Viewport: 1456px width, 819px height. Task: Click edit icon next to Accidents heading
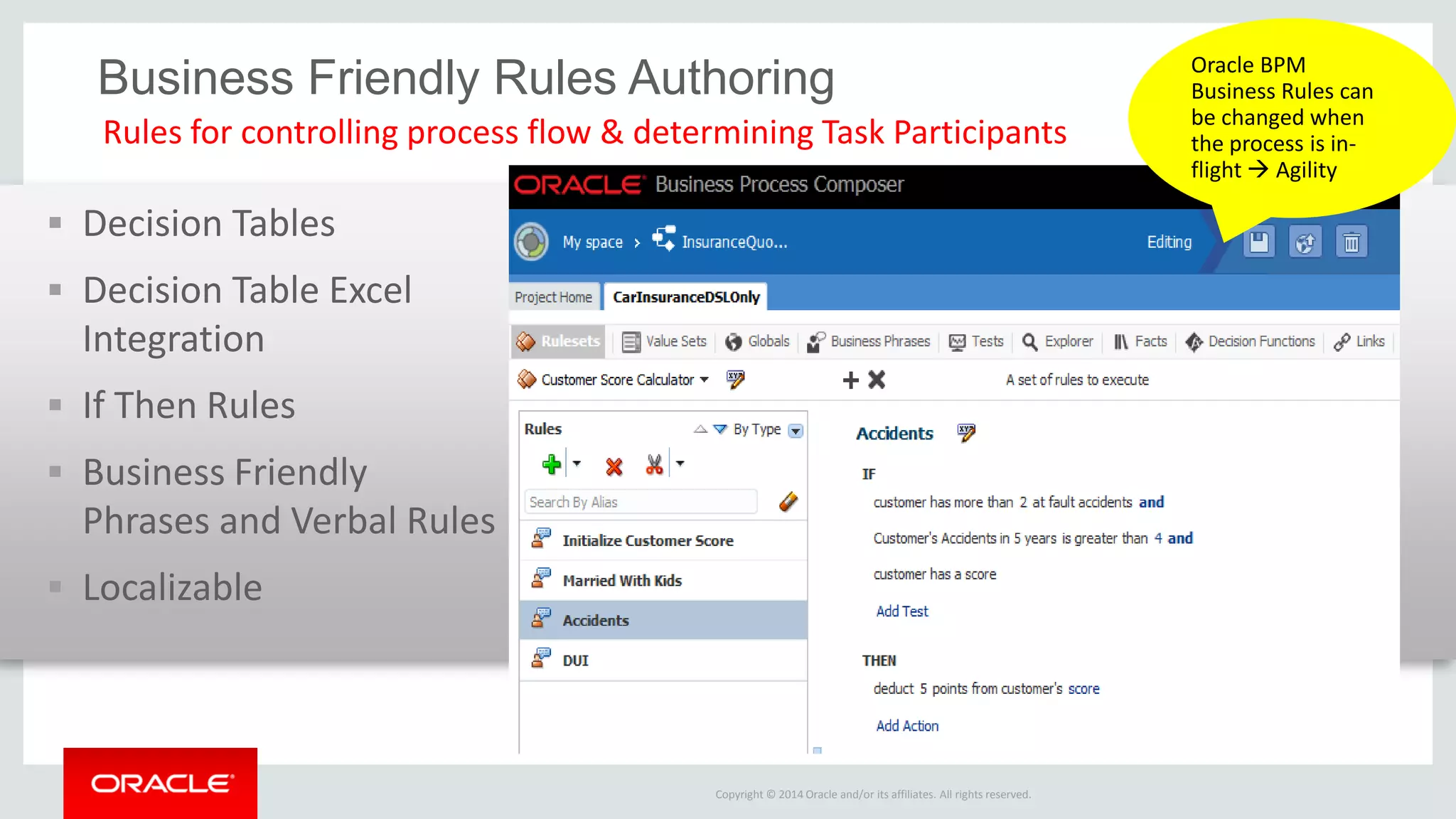[x=966, y=432]
